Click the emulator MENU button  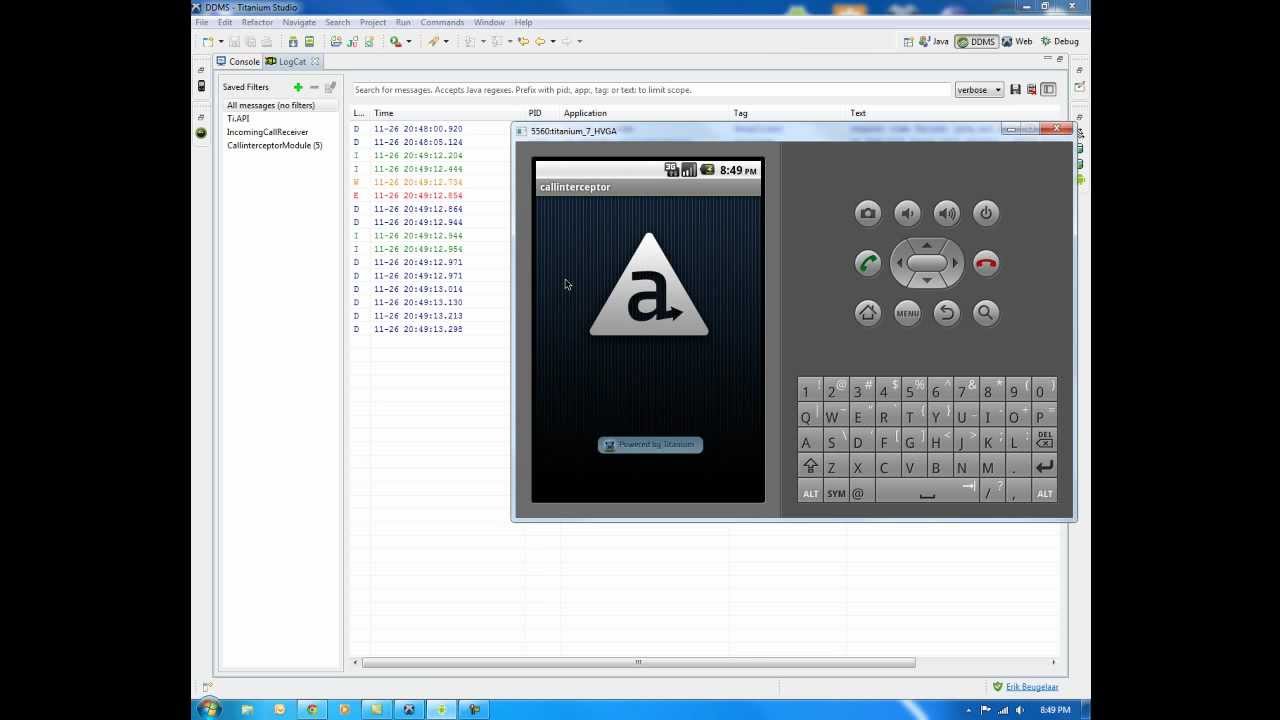coord(907,313)
